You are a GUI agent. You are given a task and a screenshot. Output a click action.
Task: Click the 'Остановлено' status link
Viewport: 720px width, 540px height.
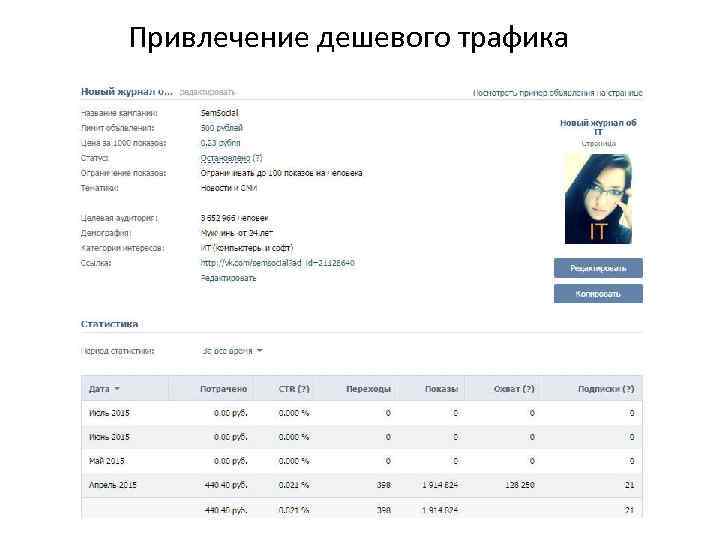[x=225, y=158]
